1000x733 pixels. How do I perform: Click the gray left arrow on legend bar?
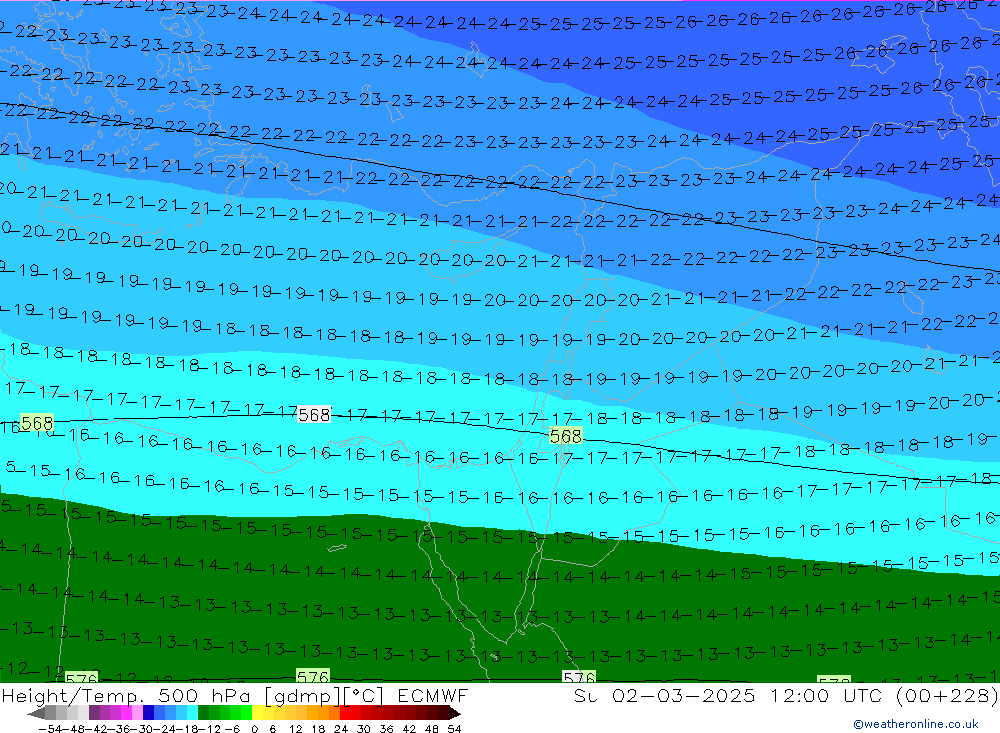[36, 713]
